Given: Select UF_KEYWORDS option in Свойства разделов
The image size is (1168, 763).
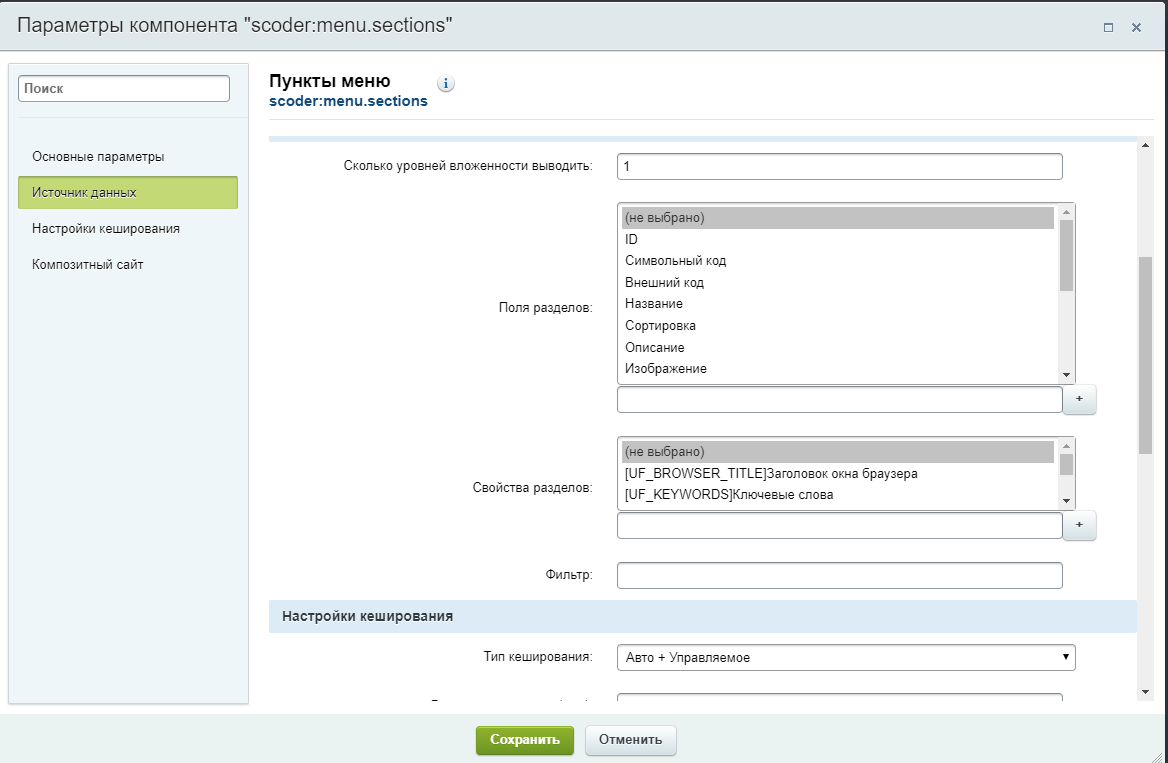Looking at the screenshot, I should (729, 494).
